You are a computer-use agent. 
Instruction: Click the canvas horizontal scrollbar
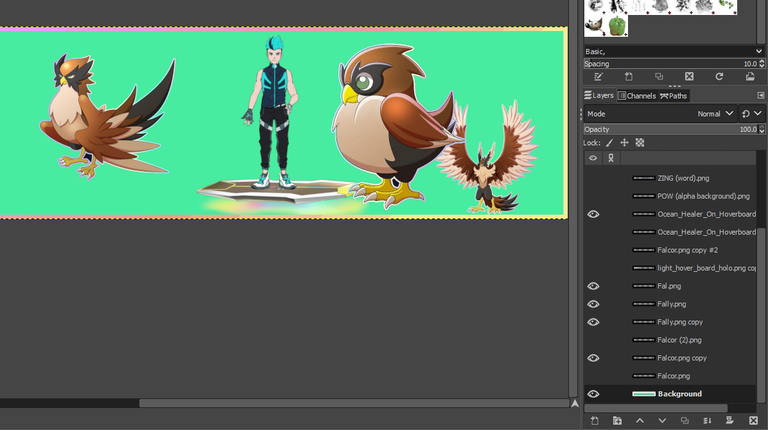354,403
